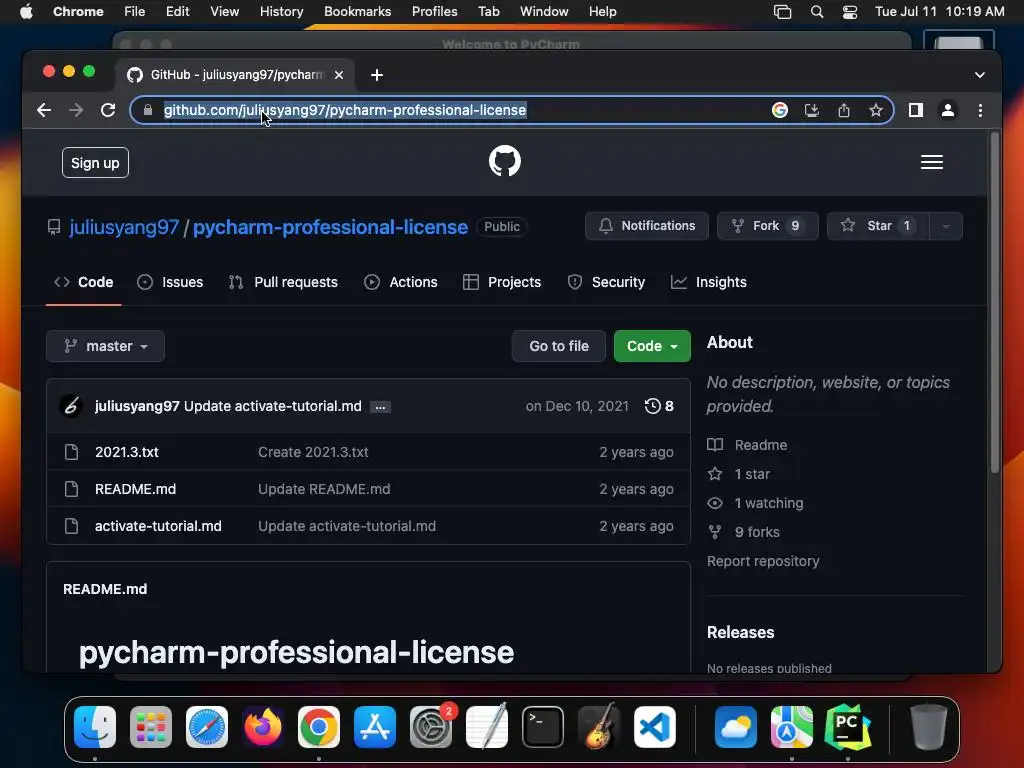The height and width of the screenshot is (768, 1024).
Task: Open activate-tutorial.md file
Action: point(158,526)
